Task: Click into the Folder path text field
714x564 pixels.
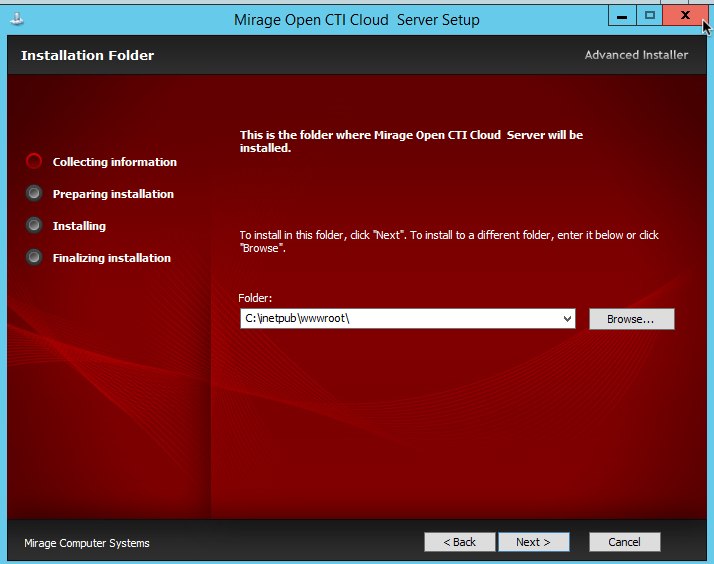Action: [x=401, y=319]
